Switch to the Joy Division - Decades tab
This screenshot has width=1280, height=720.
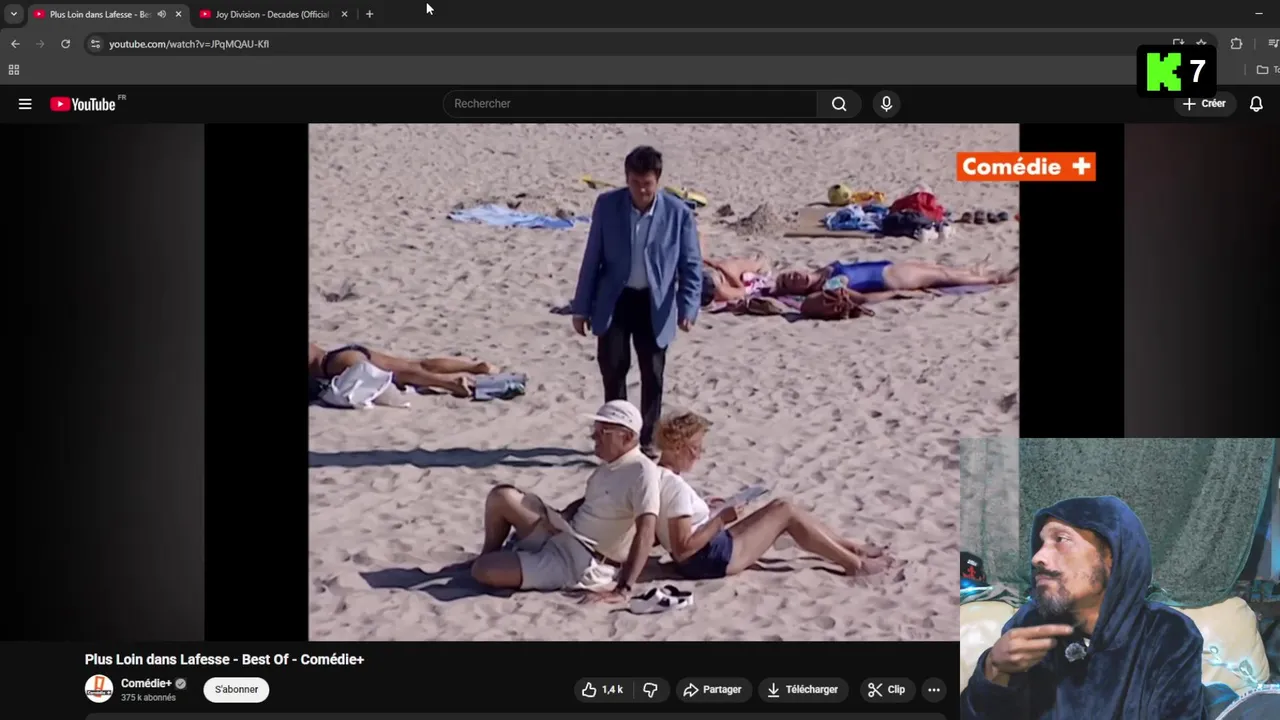coord(272,14)
